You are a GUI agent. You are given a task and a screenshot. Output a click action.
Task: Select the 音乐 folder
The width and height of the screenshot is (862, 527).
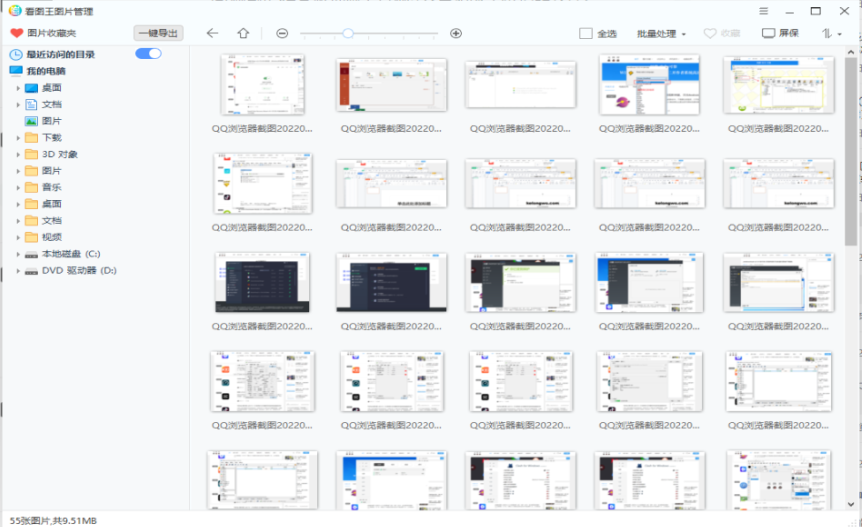52,187
